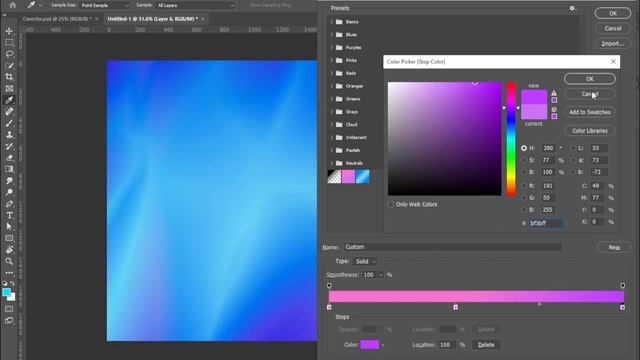Select the Rectangle shape tool
Screen dimensions: 640x360
point(9,238)
